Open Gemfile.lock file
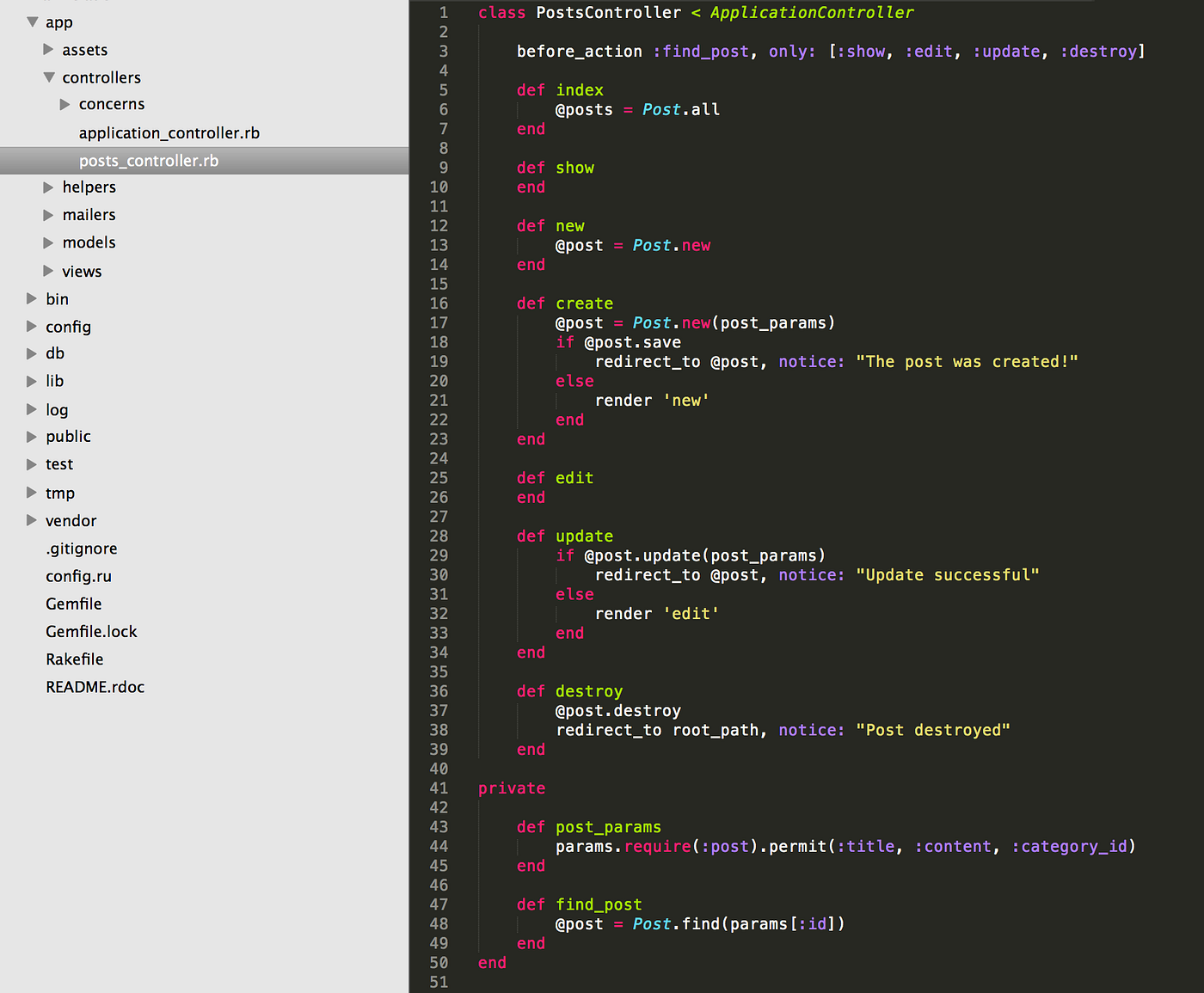The image size is (1204, 993). click(x=91, y=631)
